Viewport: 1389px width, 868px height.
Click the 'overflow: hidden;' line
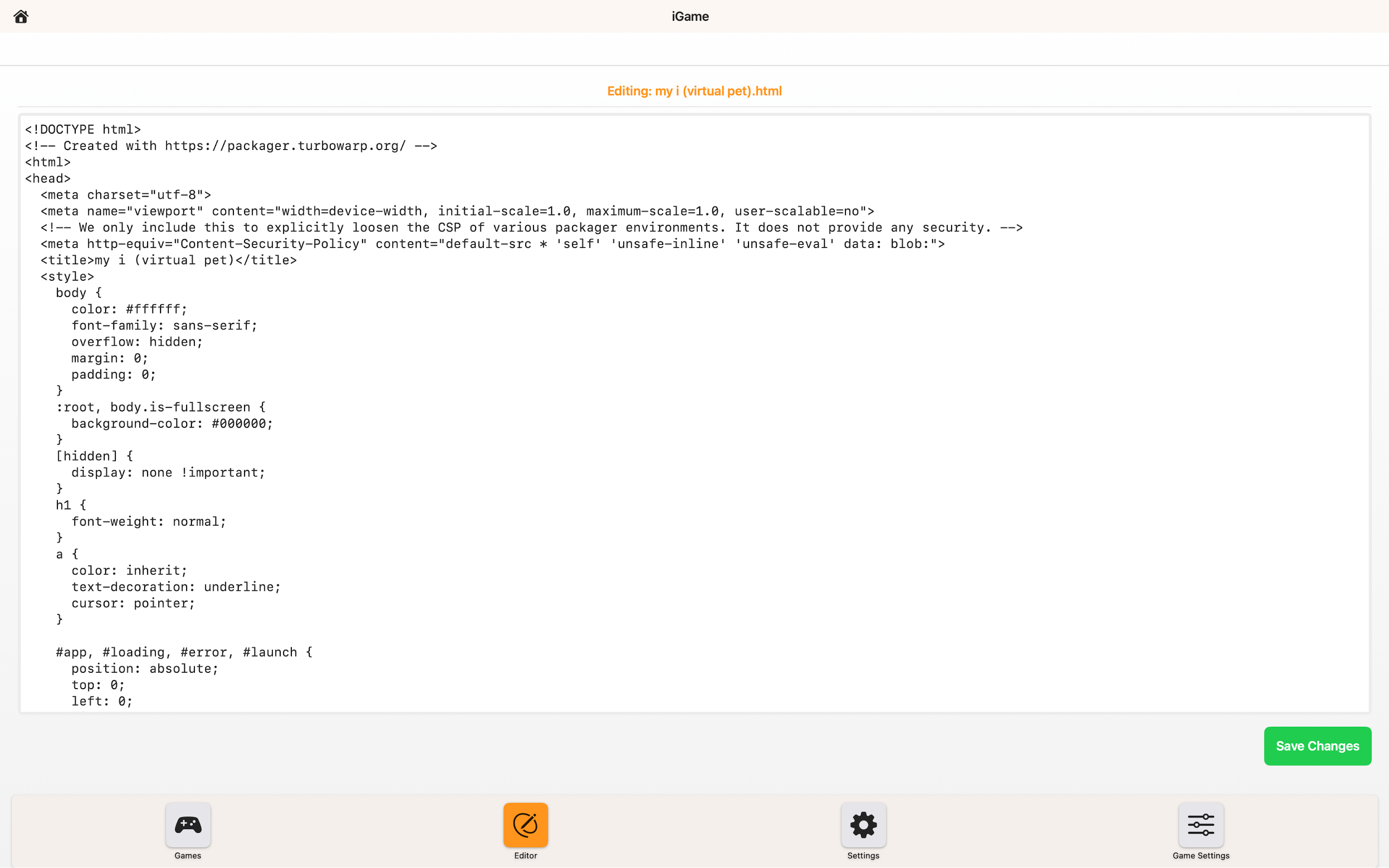pos(137,342)
